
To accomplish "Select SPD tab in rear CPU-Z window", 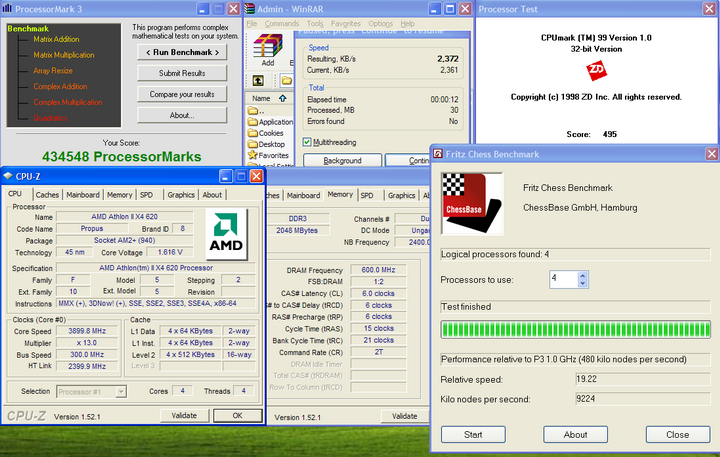I will pyautogui.click(x=367, y=195).
